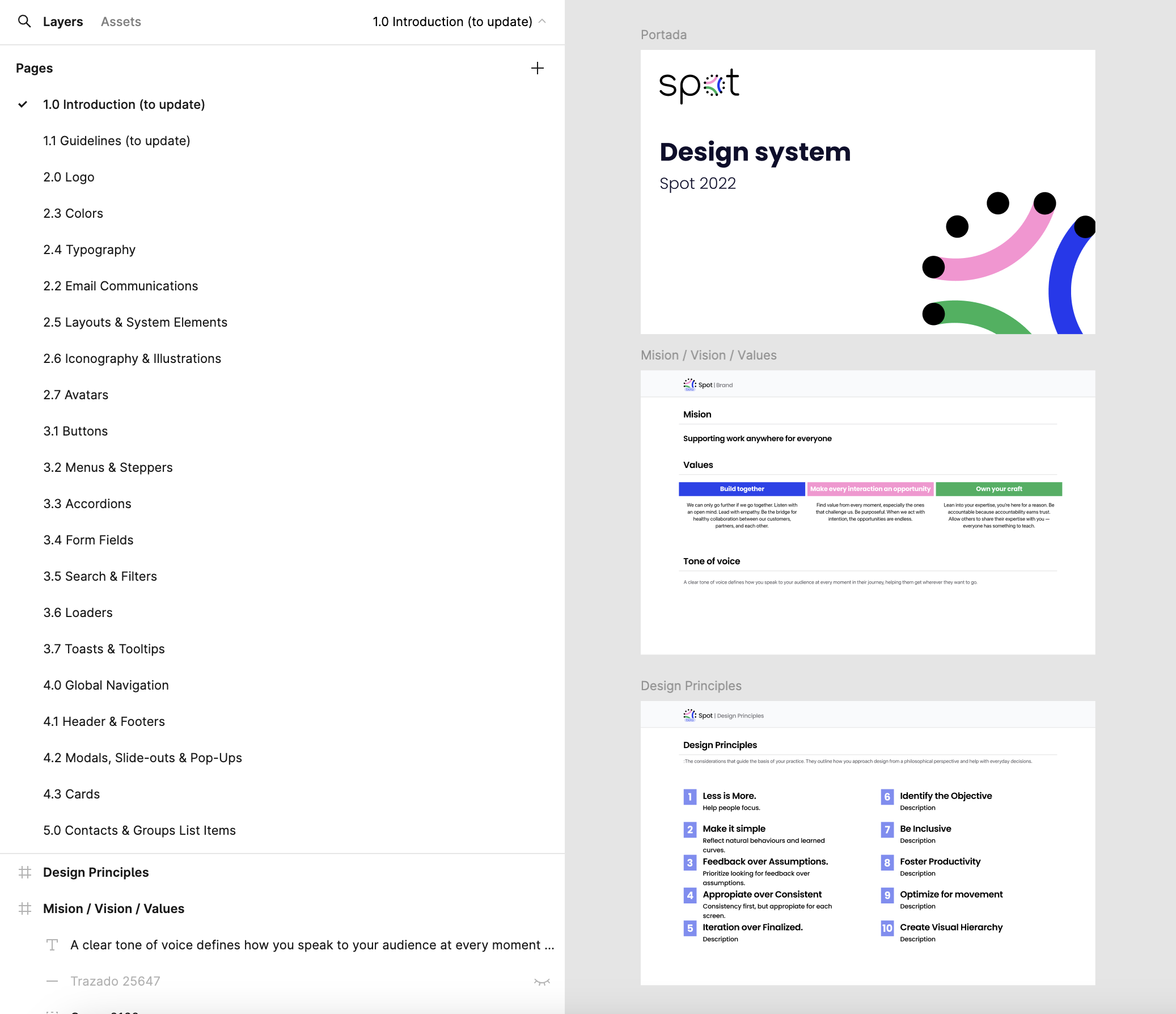Select 4.2 Modals, Slide-outs & Pop-Ups page
The width and height of the screenshot is (1176, 1014).
(x=142, y=758)
